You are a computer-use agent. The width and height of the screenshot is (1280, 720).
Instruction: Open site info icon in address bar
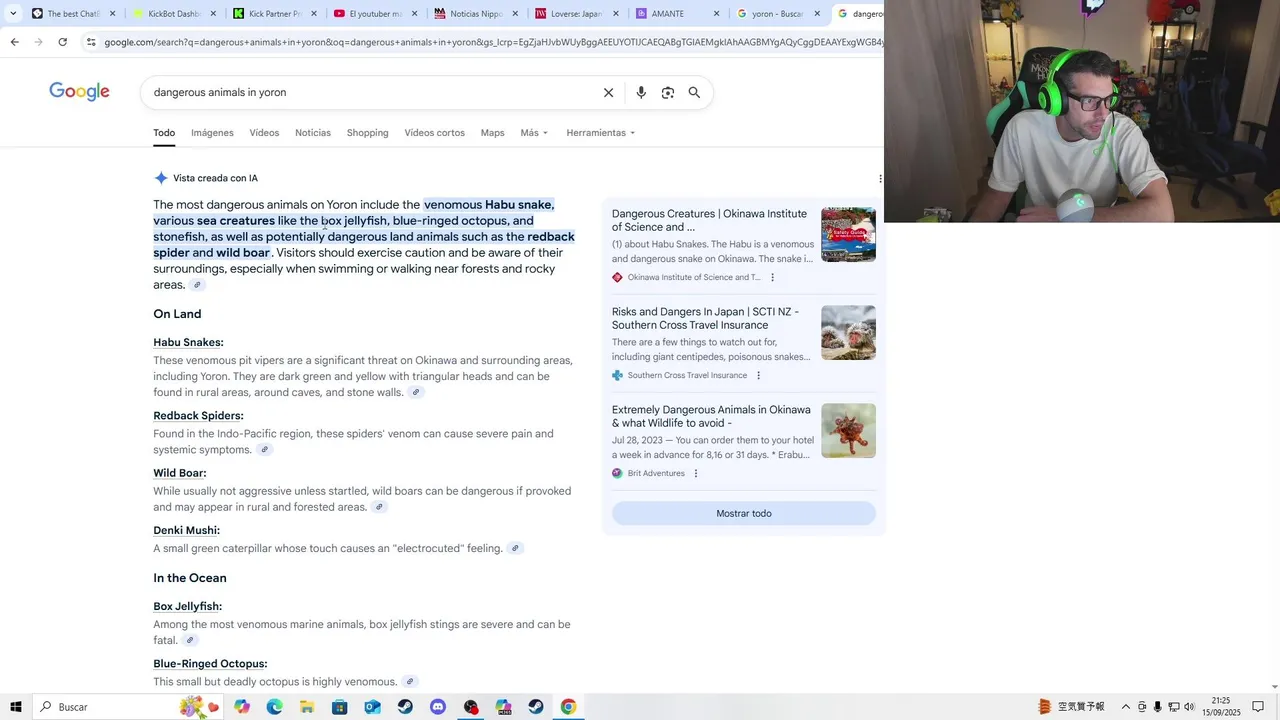[x=91, y=42]
